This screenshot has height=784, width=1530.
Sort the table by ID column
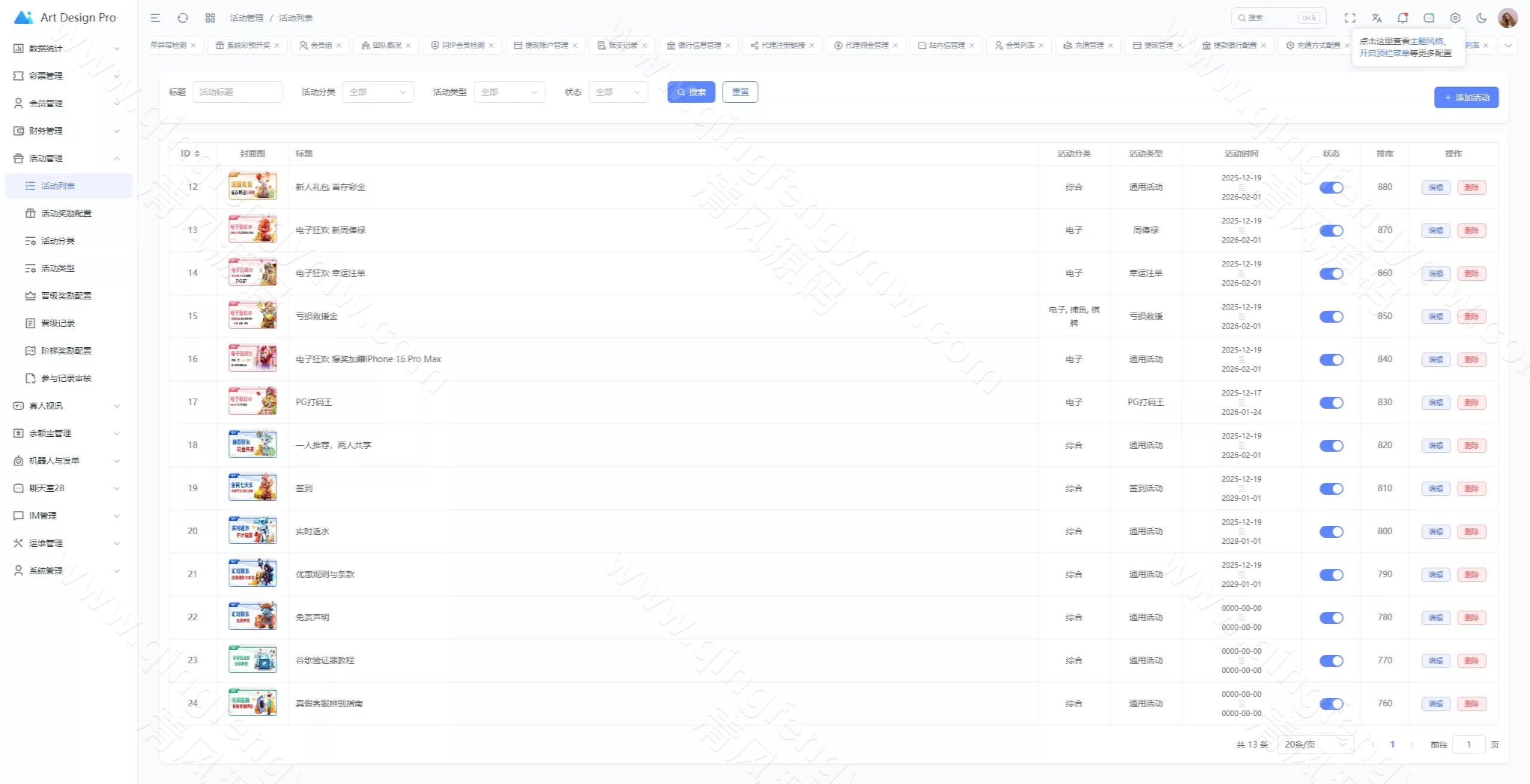coord(191,154)
